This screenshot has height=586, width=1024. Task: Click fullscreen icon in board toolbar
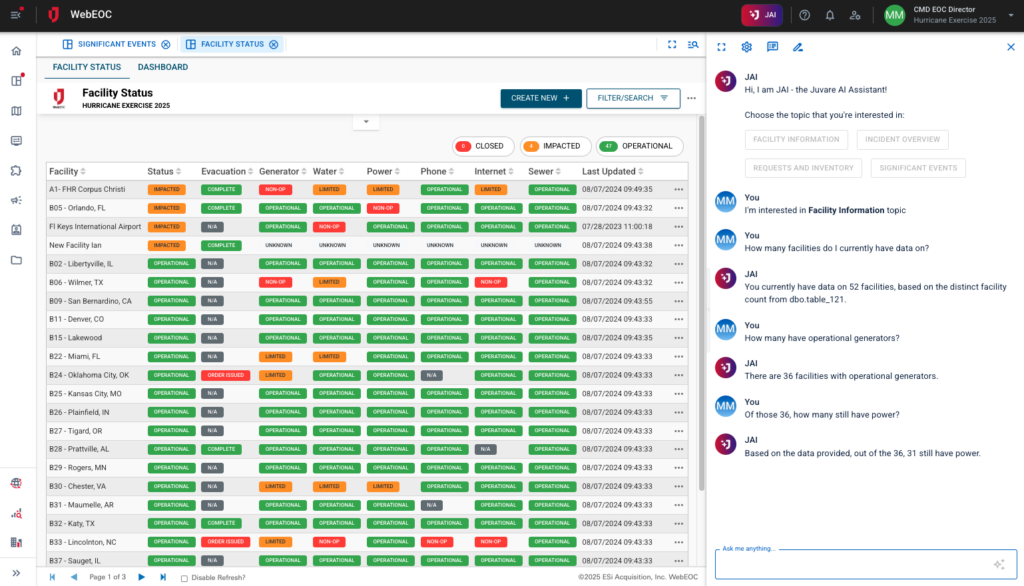[x=672, y=44]
